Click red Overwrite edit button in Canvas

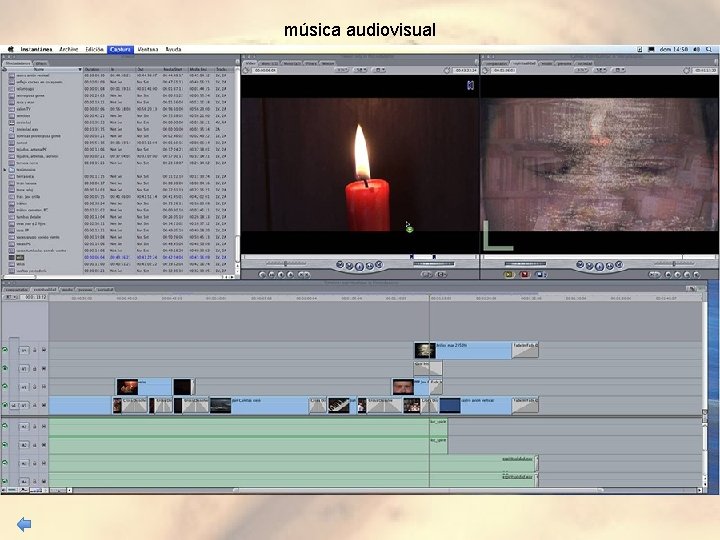[x=524, y=274]
